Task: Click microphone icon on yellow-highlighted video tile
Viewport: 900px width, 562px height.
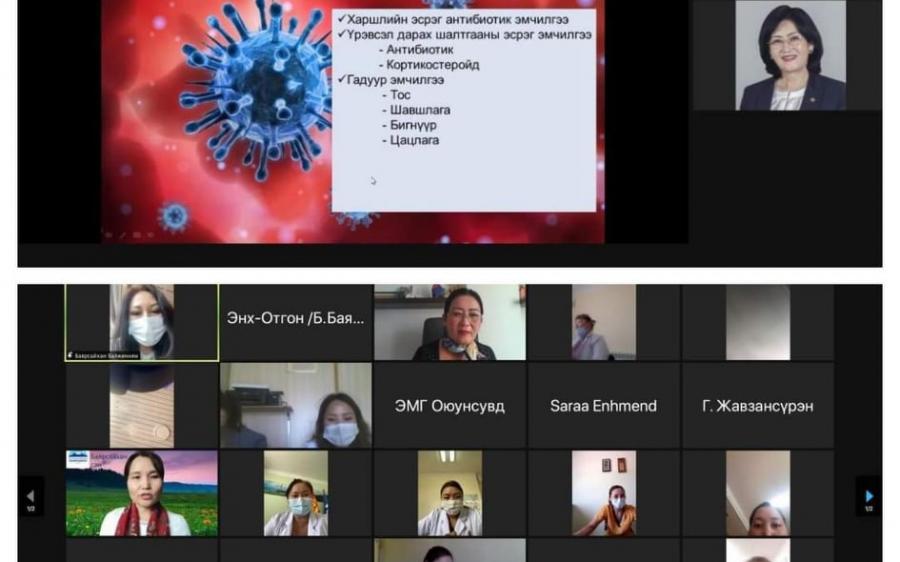Action: [x=70, y=354]
